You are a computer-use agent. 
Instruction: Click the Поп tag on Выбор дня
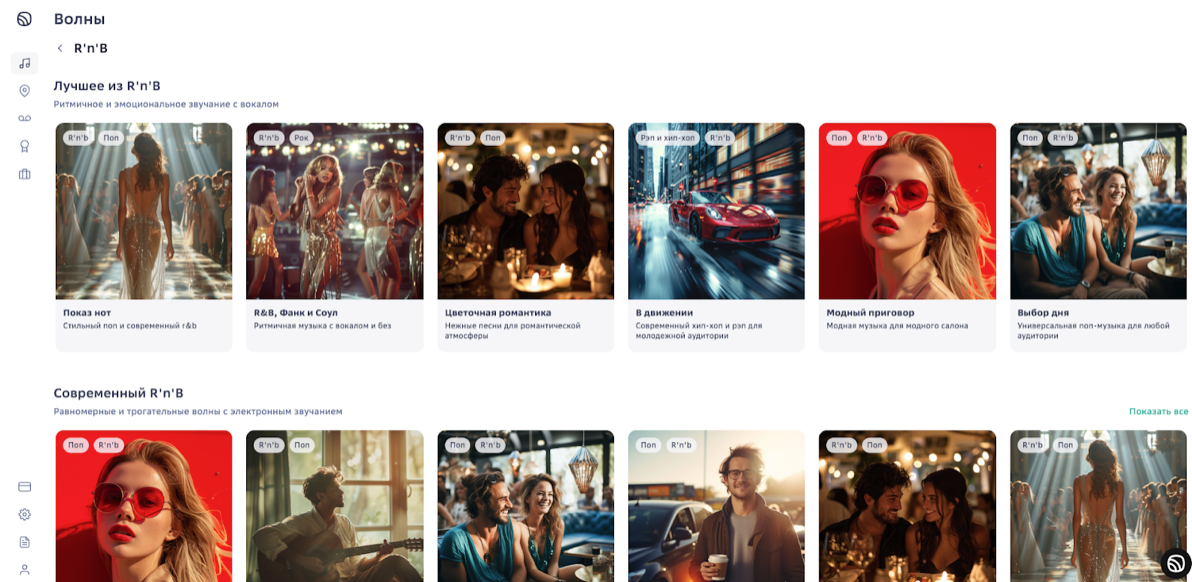click(1030, 138)
